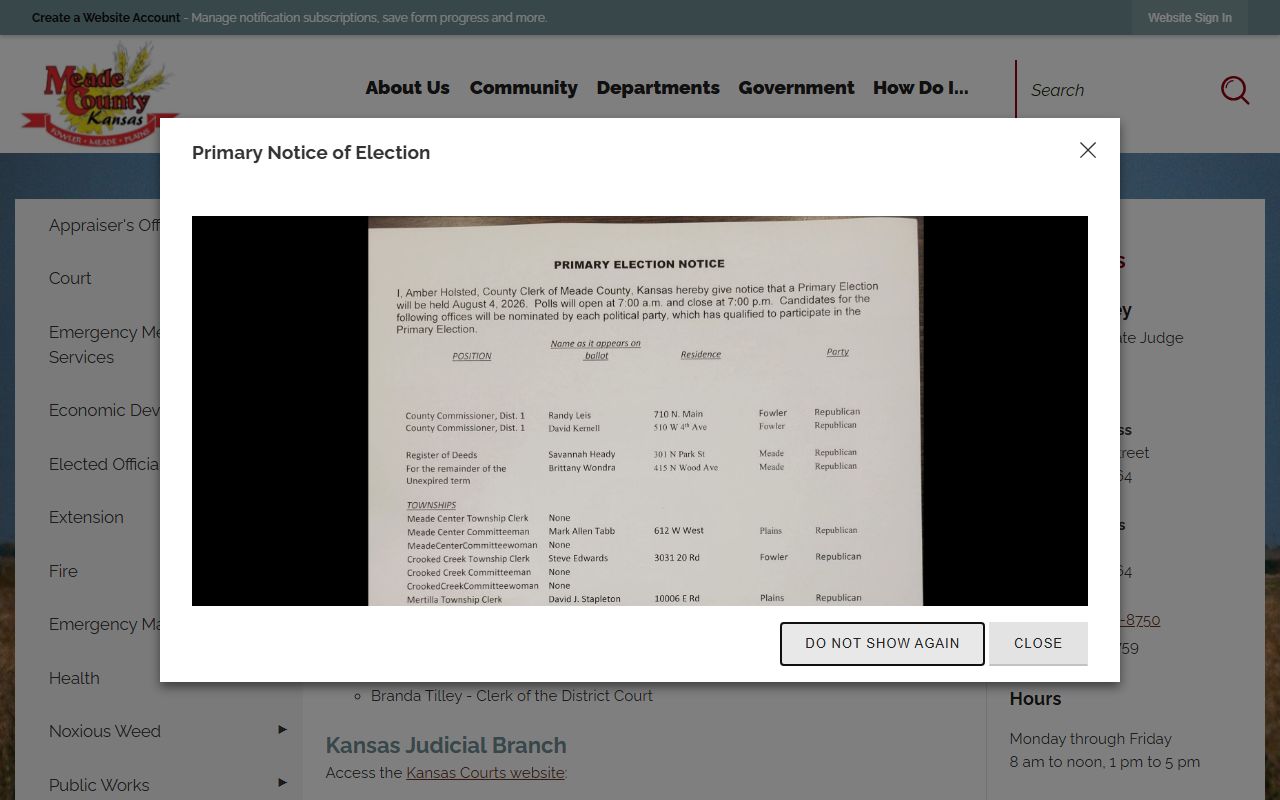This screenshot has width=1280, height=800.
Task: Open the Court sidebar item
Action: [70, 278]
